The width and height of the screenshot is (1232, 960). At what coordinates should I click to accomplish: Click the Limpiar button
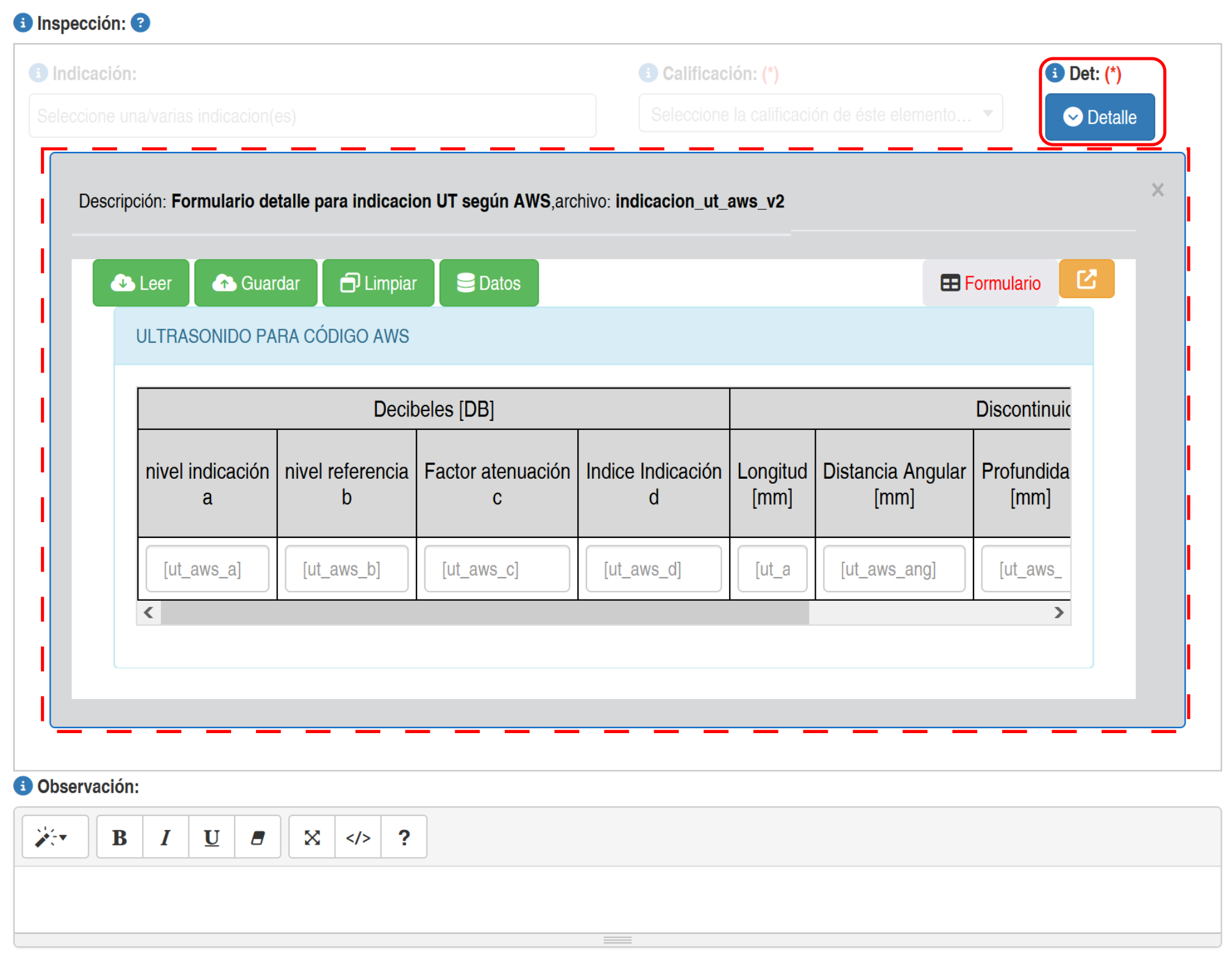click(x=378, y=284)
